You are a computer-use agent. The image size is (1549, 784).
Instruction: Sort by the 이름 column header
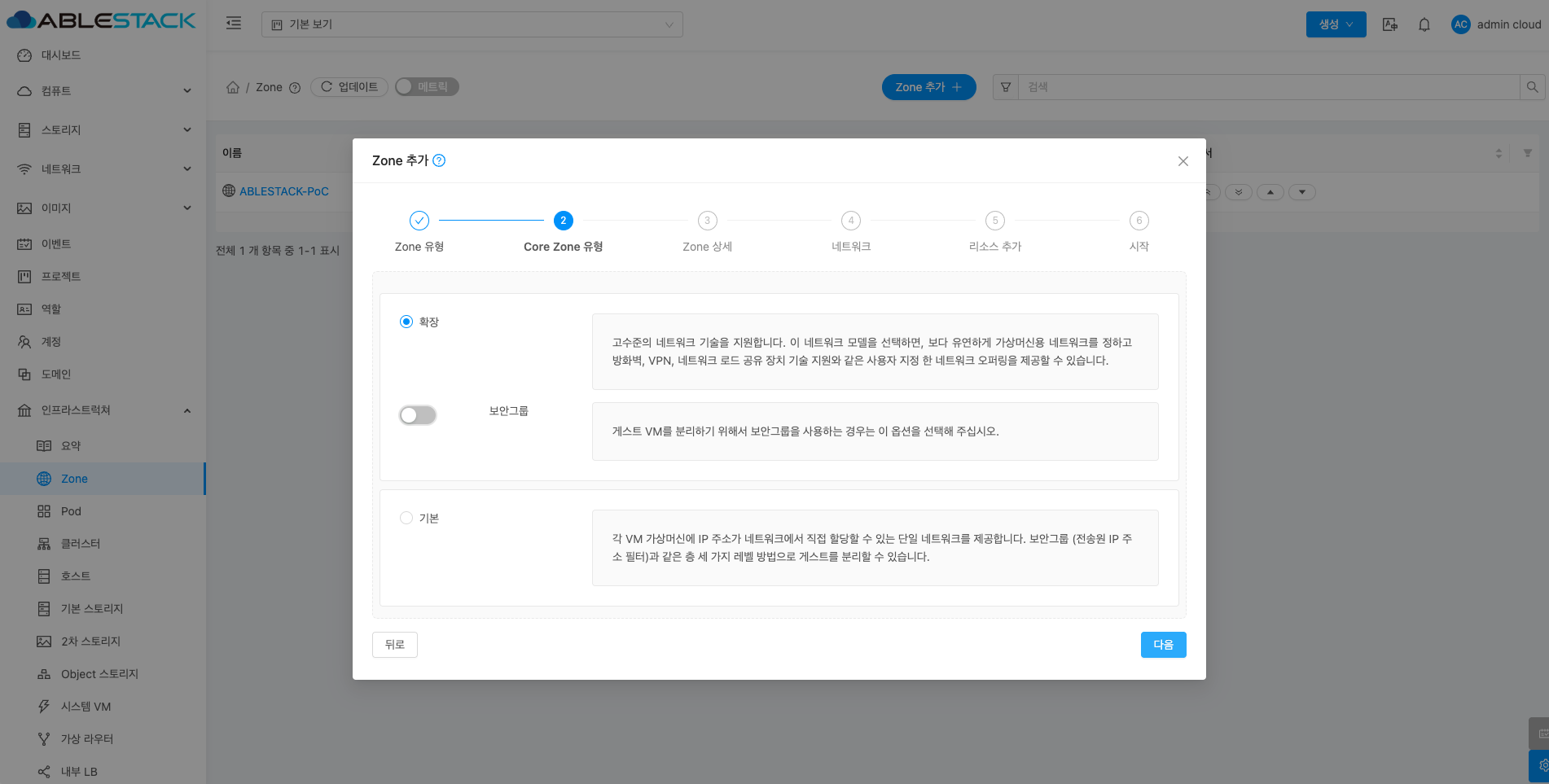(232, 153)
